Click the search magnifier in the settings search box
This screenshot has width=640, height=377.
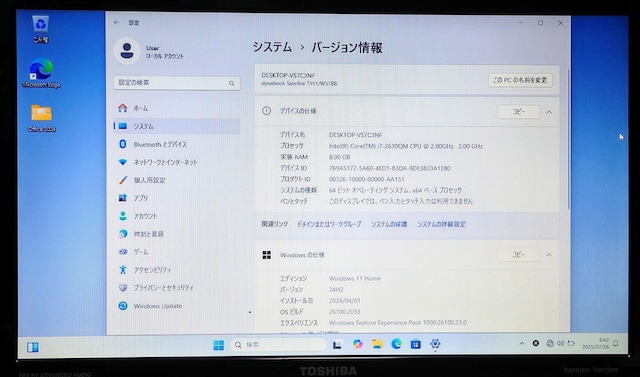231,83
